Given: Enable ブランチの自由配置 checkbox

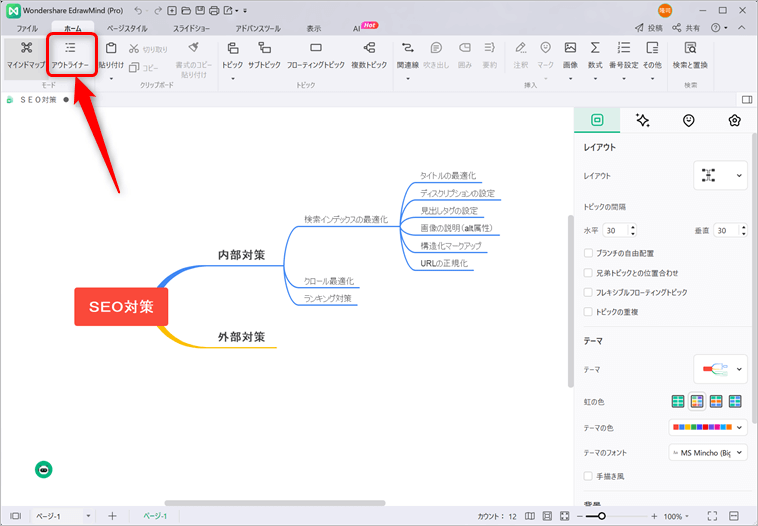Looking at the screenshot, I should tap(588, 253).
